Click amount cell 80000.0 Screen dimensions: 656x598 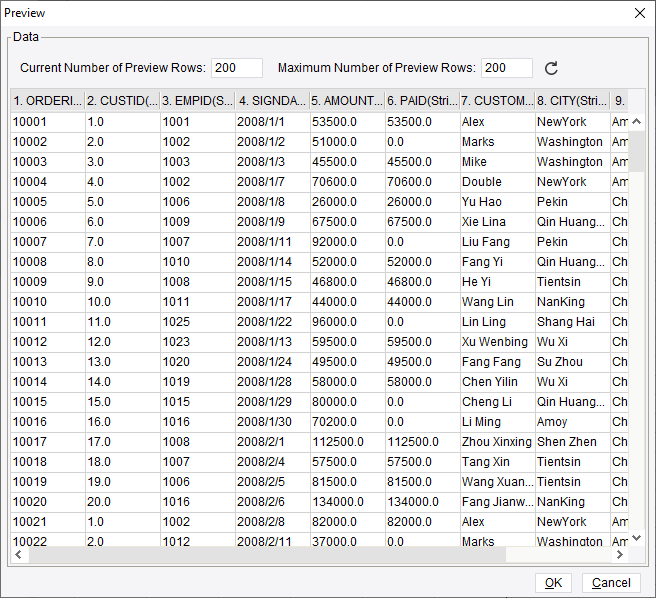[x=347, y=402]
